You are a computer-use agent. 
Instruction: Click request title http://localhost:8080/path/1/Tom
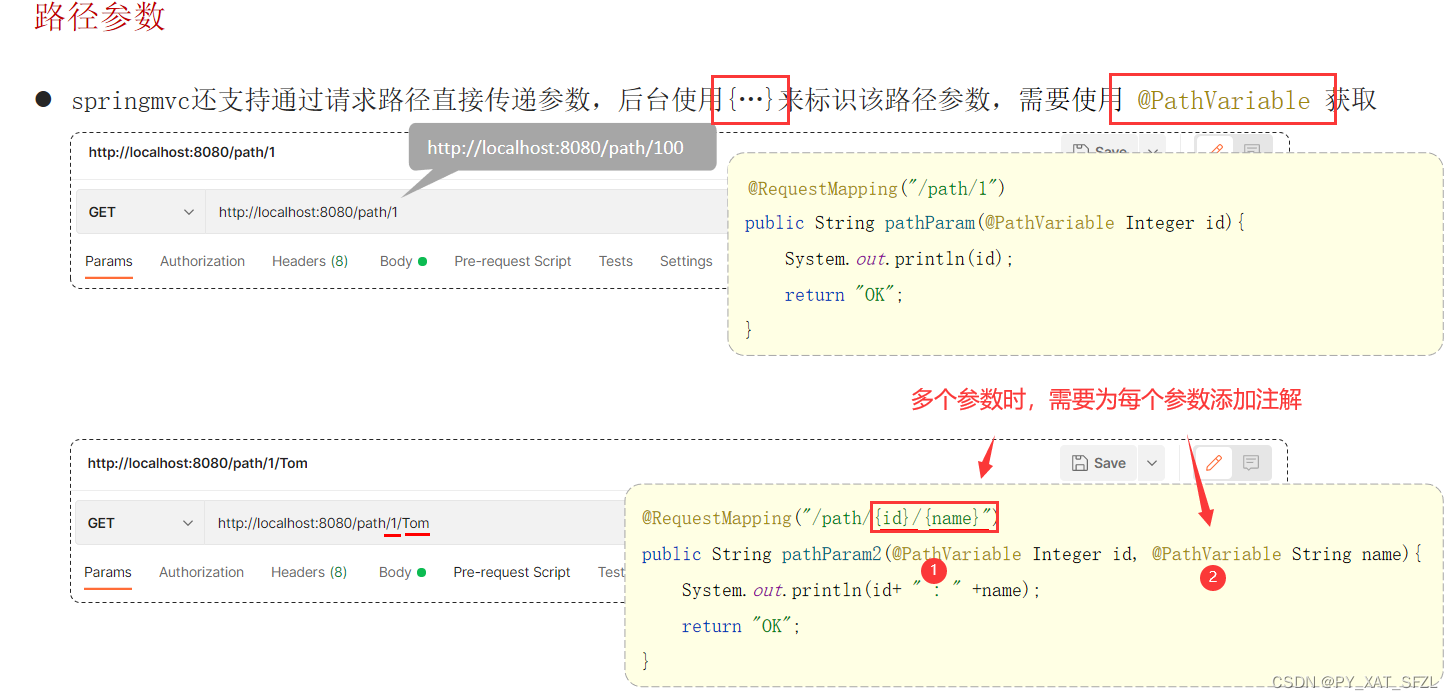click(197, 463)
